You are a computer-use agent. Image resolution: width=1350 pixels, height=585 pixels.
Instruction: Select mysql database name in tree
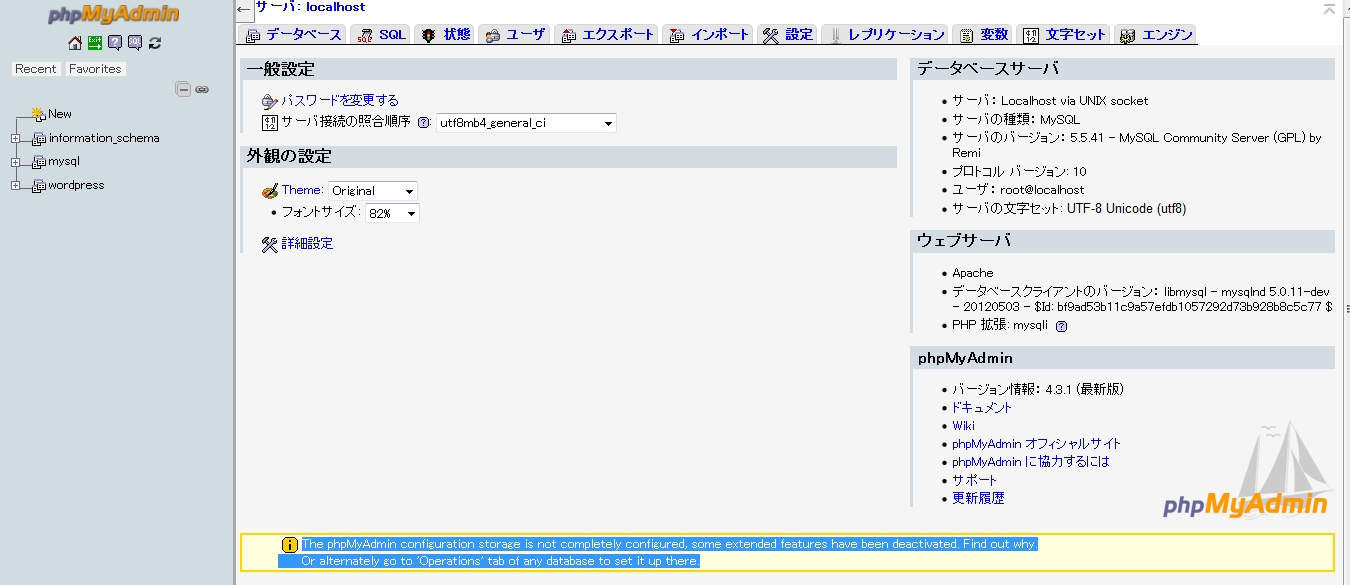[64, 162]
